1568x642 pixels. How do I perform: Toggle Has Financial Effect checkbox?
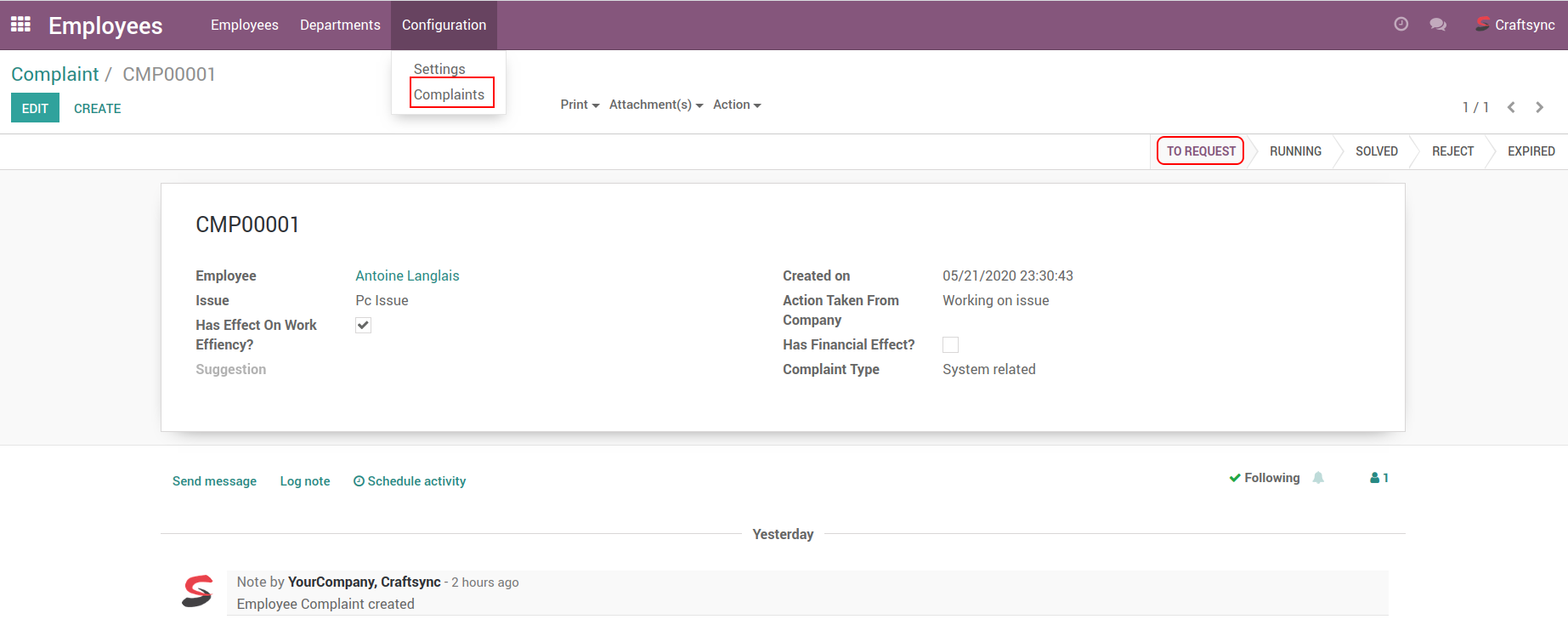click(950, 344)
